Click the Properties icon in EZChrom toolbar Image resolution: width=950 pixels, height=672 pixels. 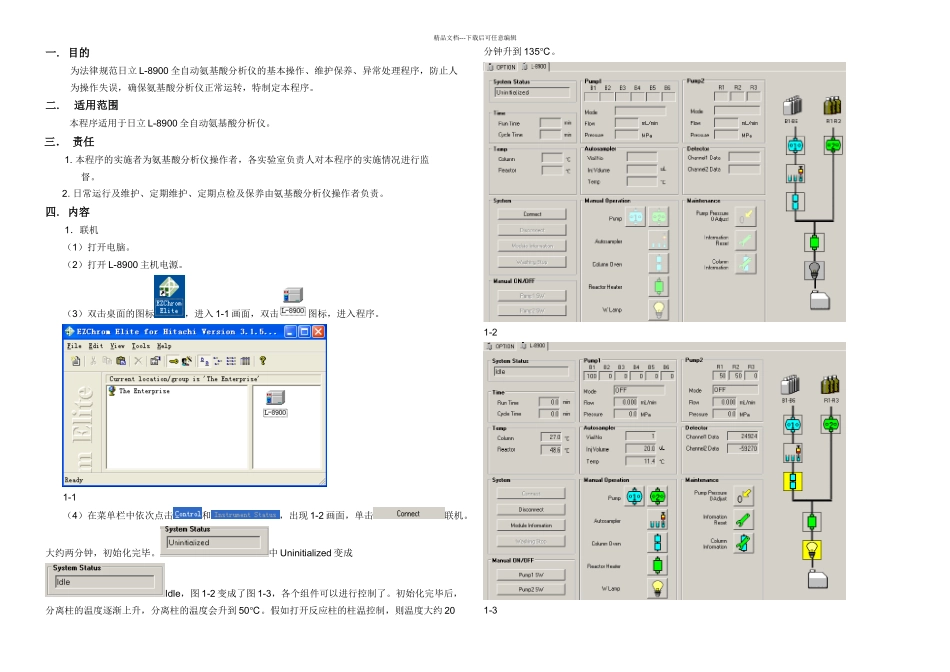[155, 361]
